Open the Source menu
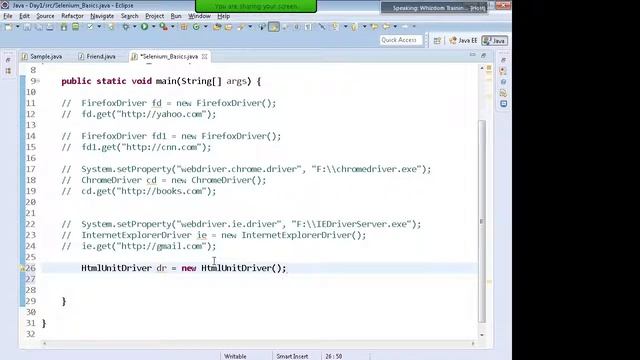 point(45,16)
